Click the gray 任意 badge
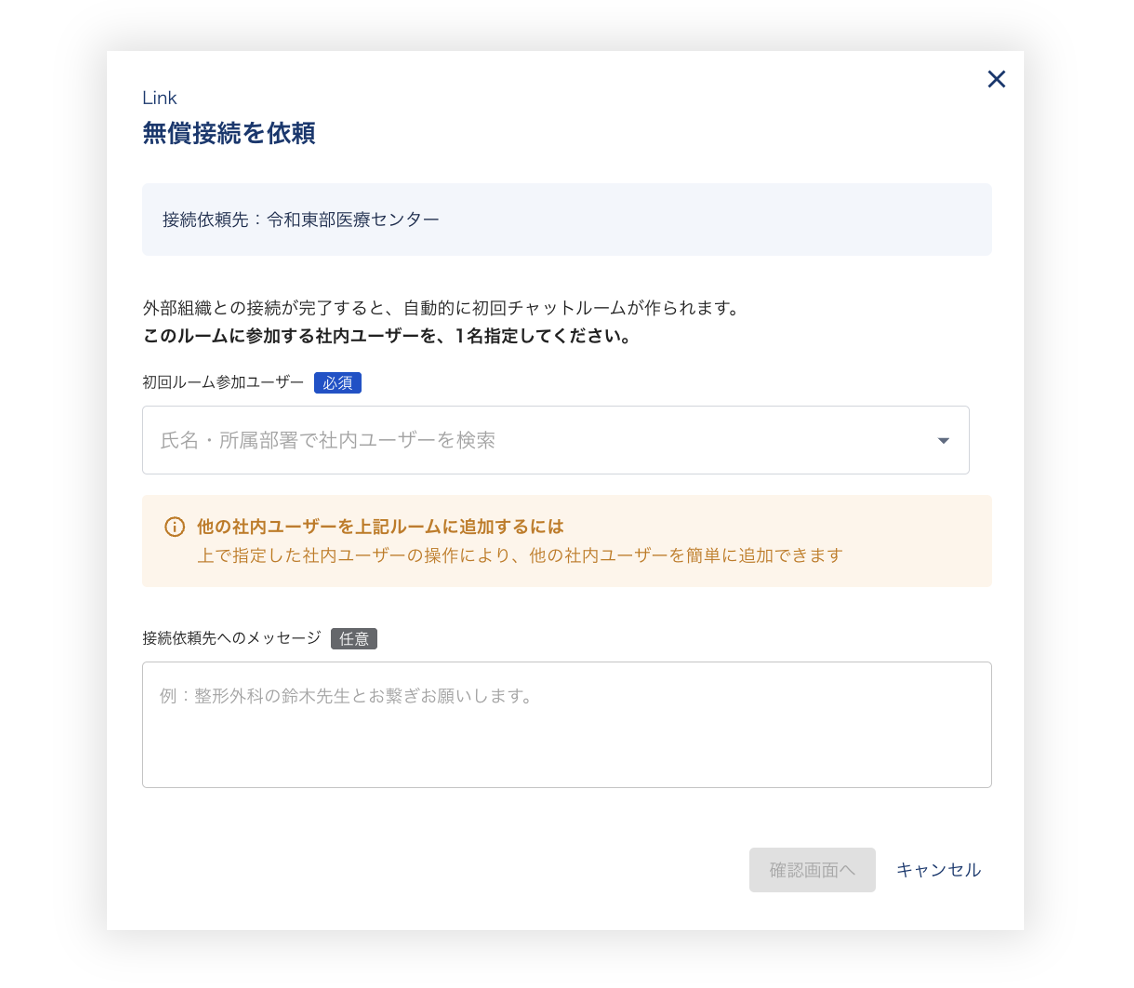The image size is (1134, 988). (354, 639)
